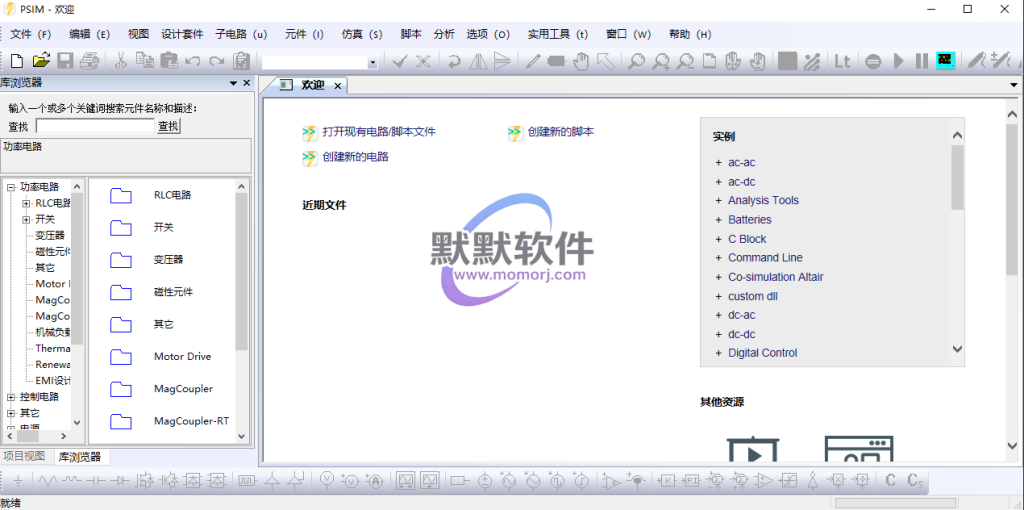The width and height of the screenshot is (1024, 510).
Task: Open the 文件 (F) menu
Action: [31, 35]
